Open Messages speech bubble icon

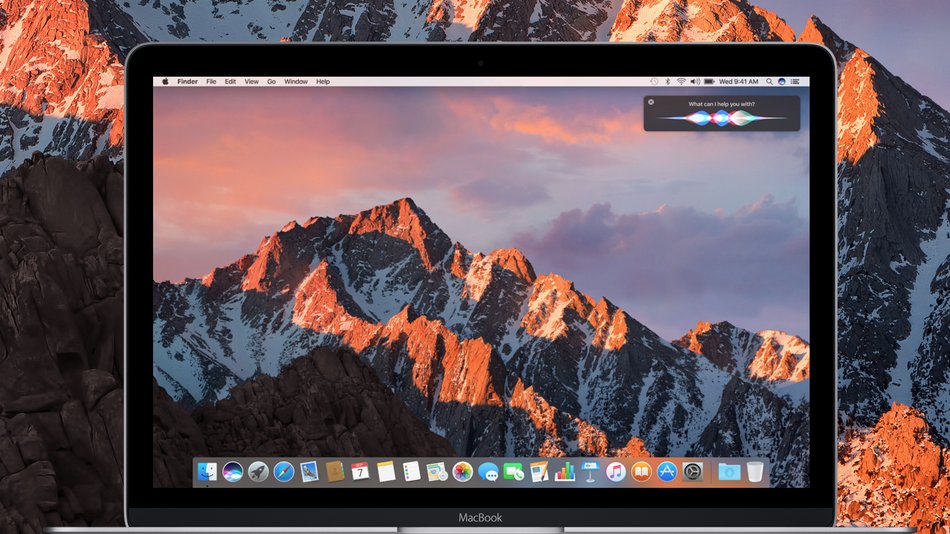[x=488, y=472]
